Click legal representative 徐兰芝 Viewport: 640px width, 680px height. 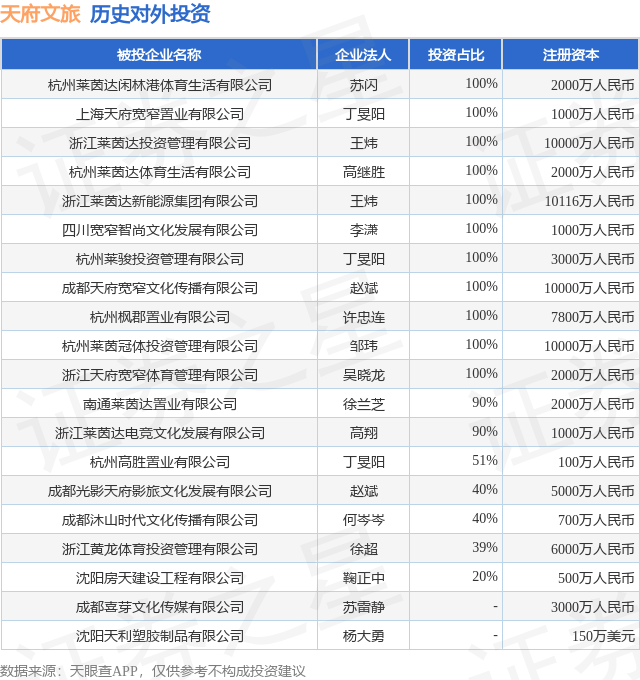[x=363, y=405]
